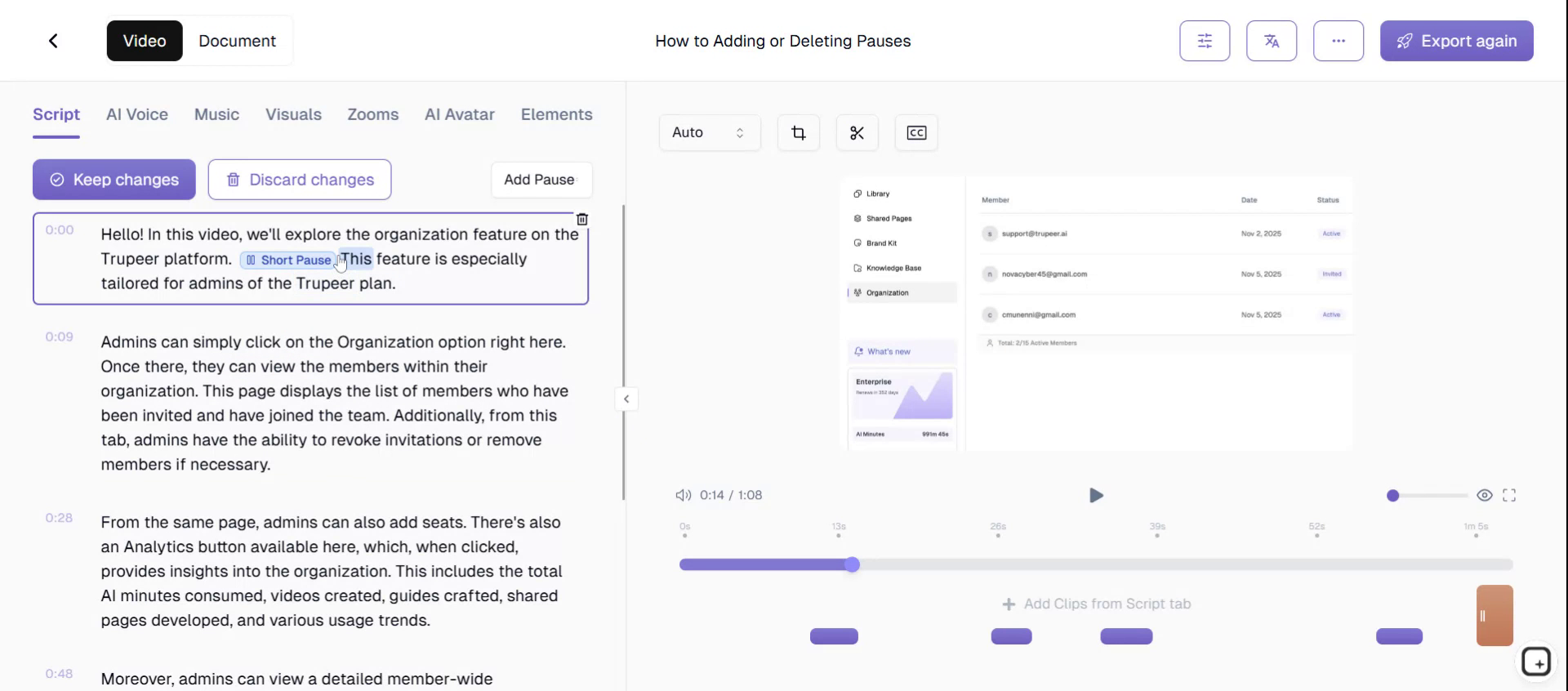This screenshot has width=1568, height=691.
Task: Open the Visuals tab
Action: click(x=293, y=114)
